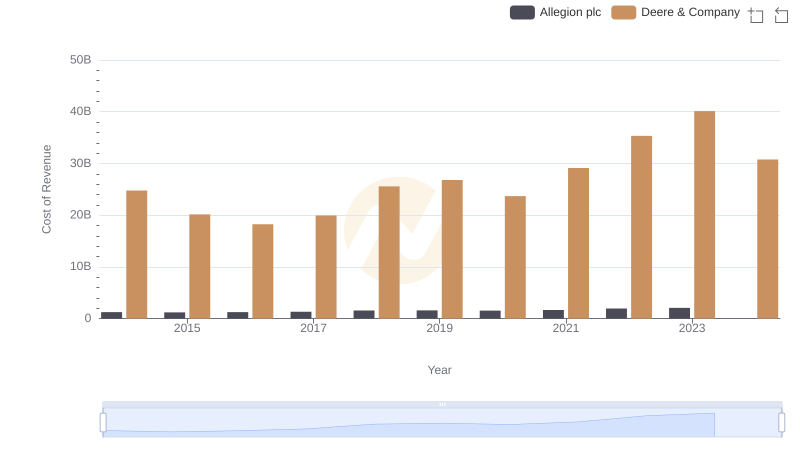
Task: Click the left handle of range slider
Action: (103, 422)
